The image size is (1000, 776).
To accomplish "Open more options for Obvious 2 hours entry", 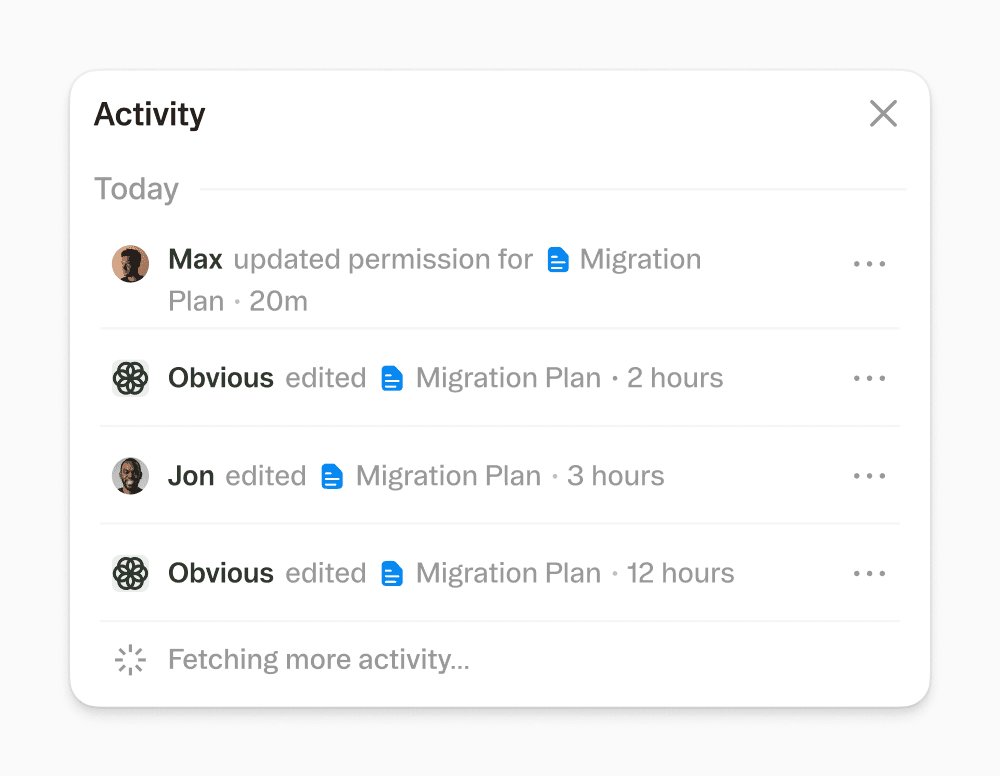I will 869,378.
